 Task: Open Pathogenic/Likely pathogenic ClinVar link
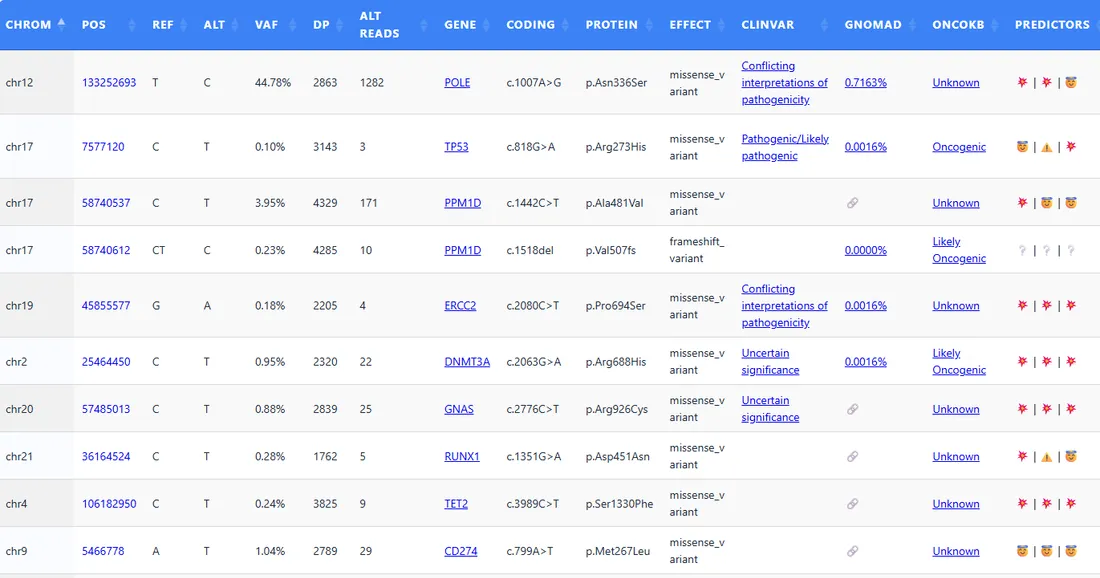[x=785, y=147]
